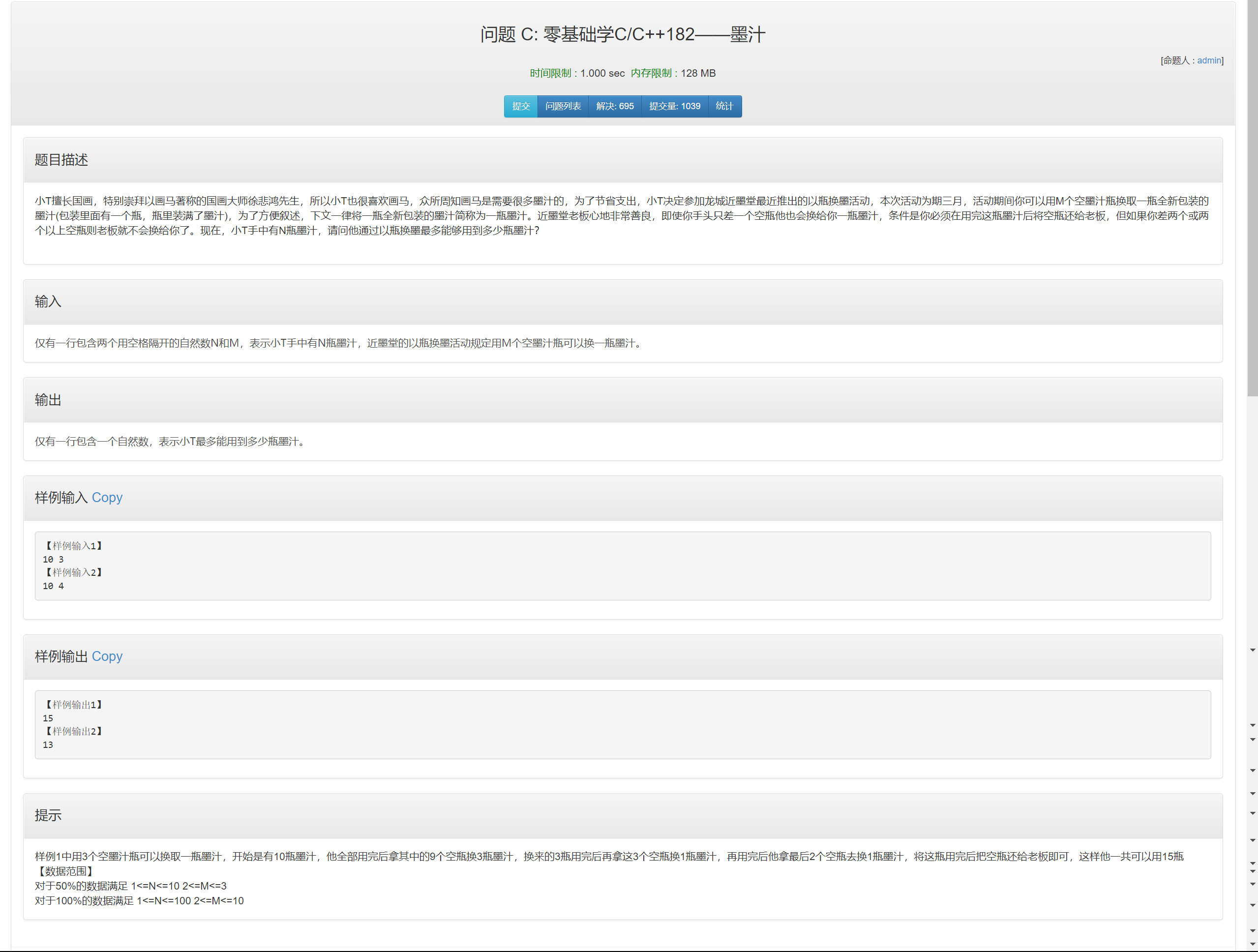Open the 统计 statistics page
The height and width of the screenshot is (952, 1258).
click(724, 106)
